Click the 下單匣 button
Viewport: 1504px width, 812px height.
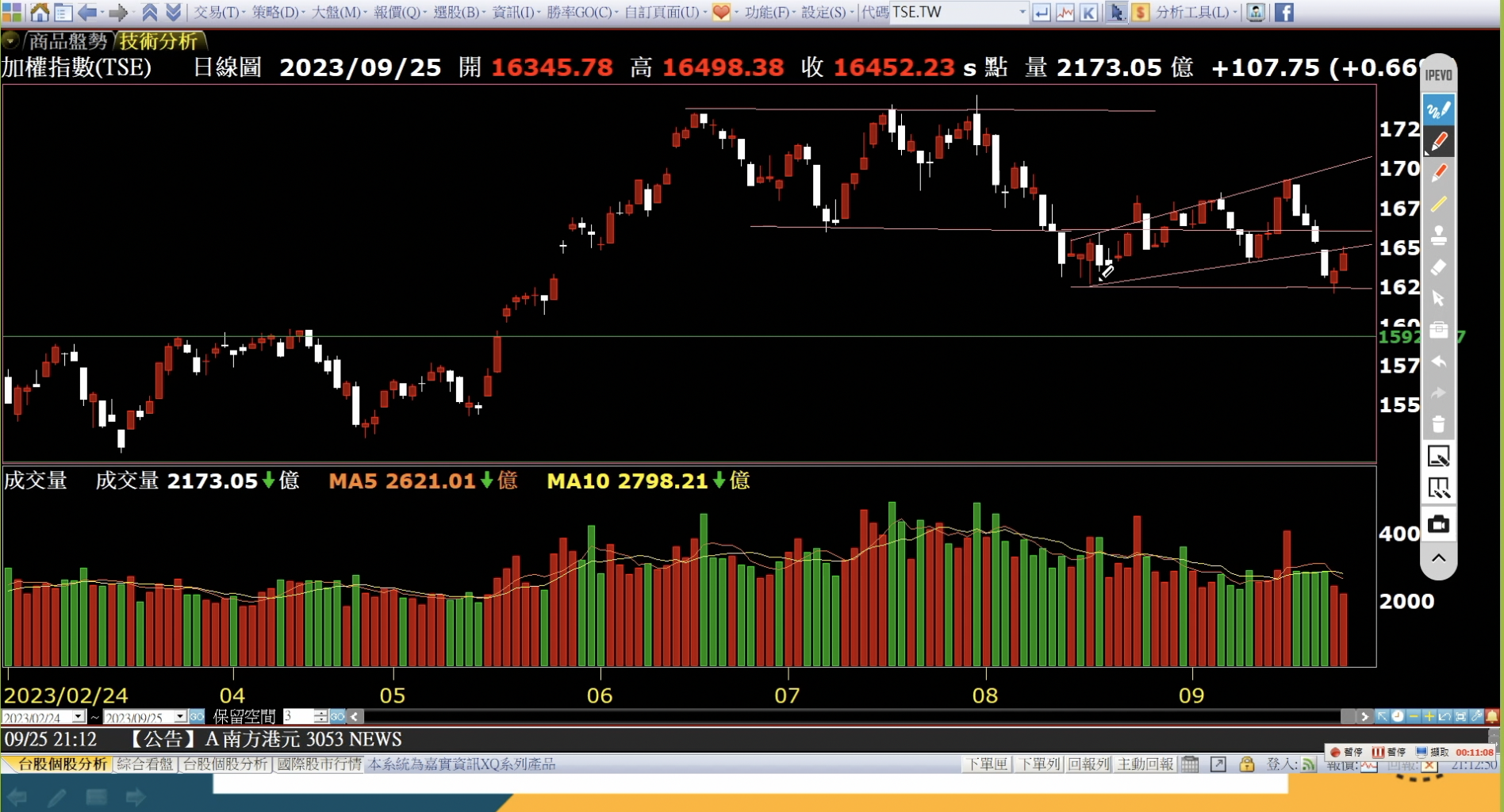[x=986, y=764]
